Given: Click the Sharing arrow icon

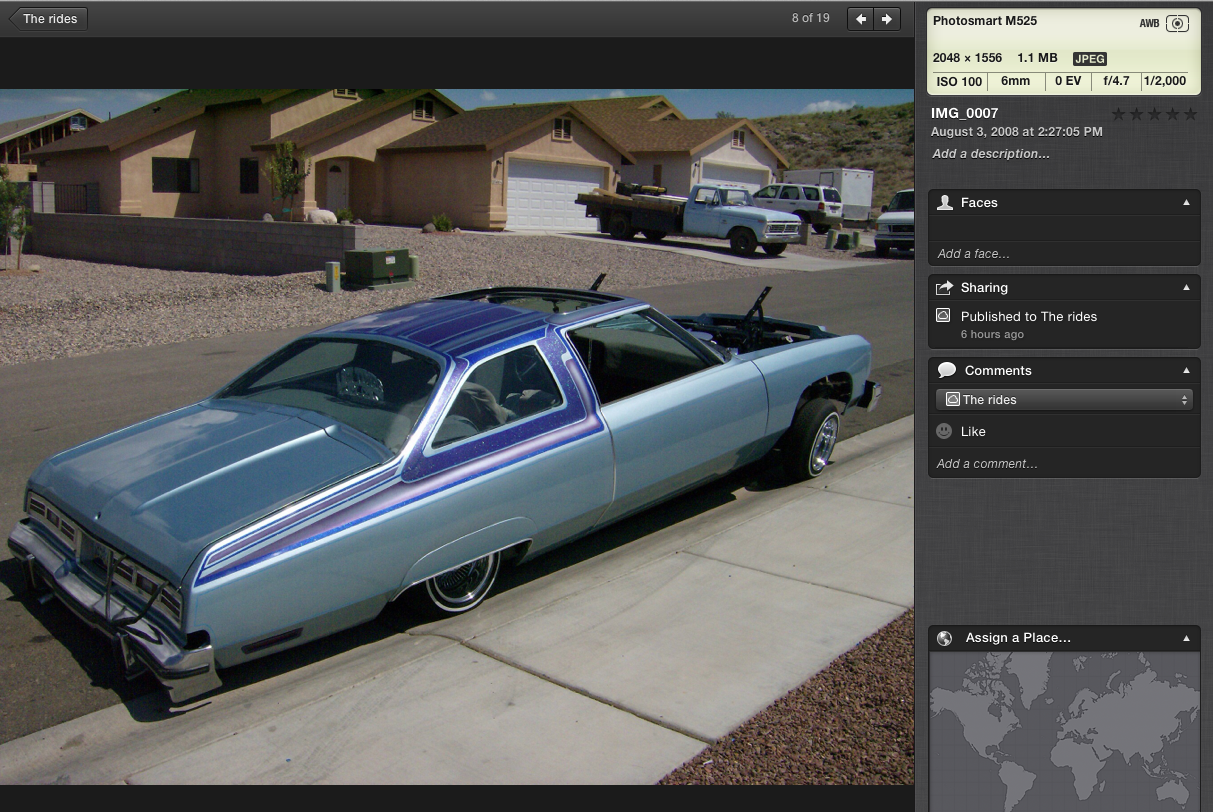Looking at the screenshot, I should point(945,288).
